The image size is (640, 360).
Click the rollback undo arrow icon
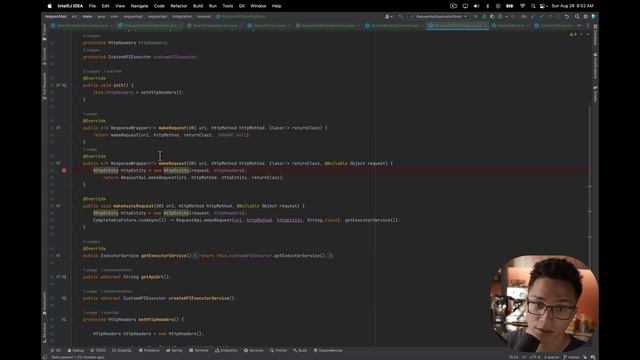click(x=567, y=17)
